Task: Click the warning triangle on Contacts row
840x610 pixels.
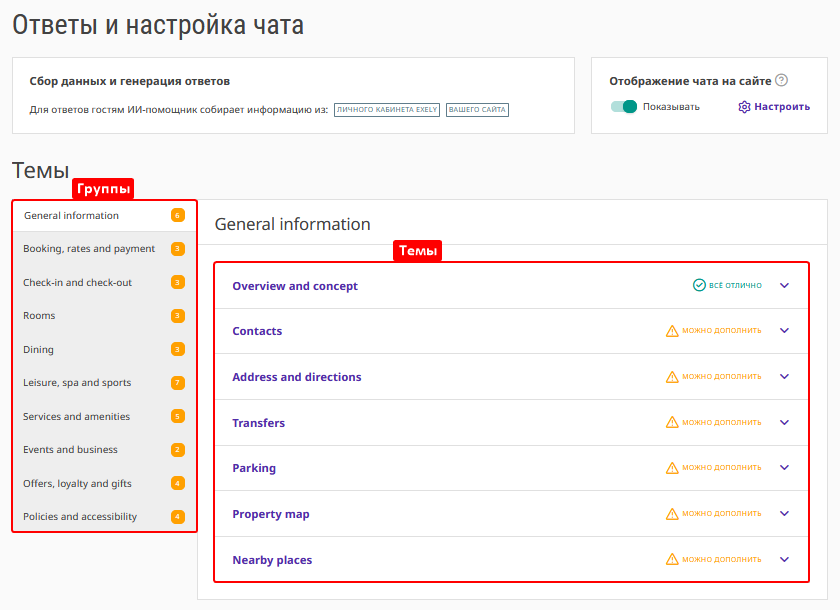Action: 672,331
